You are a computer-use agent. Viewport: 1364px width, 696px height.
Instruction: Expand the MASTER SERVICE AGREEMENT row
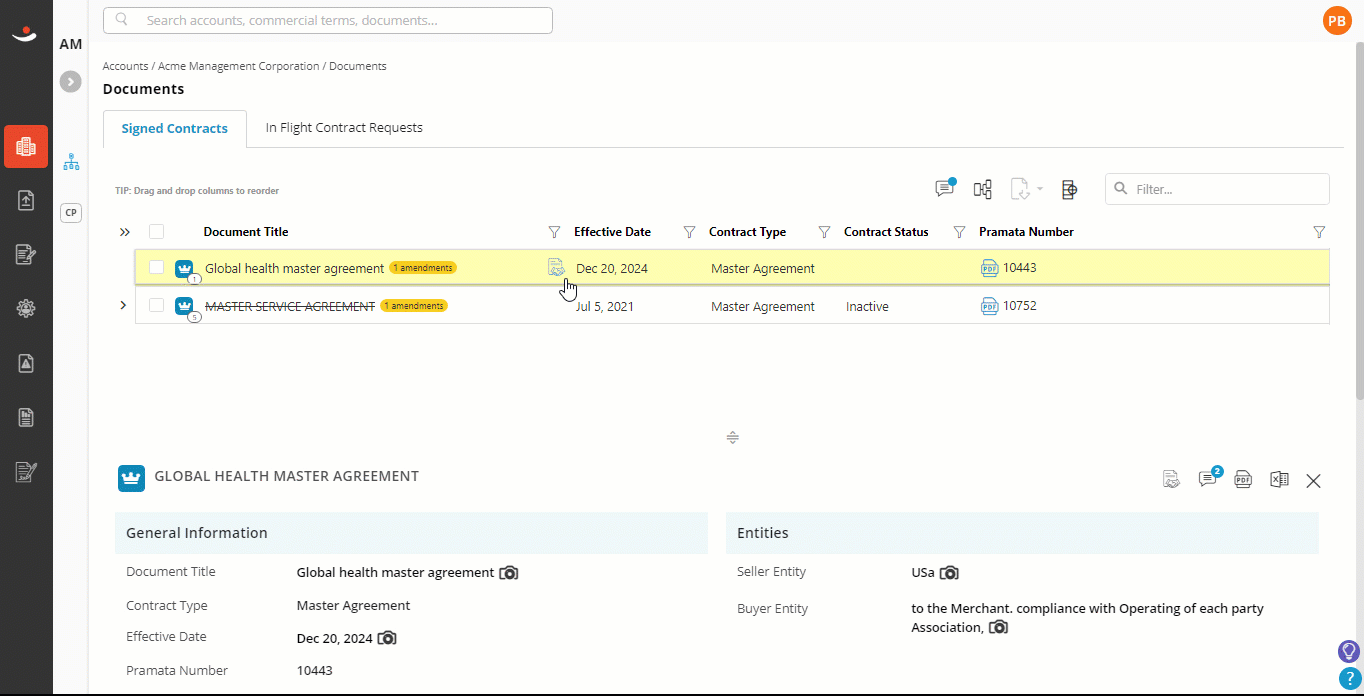tap(123, 305)
